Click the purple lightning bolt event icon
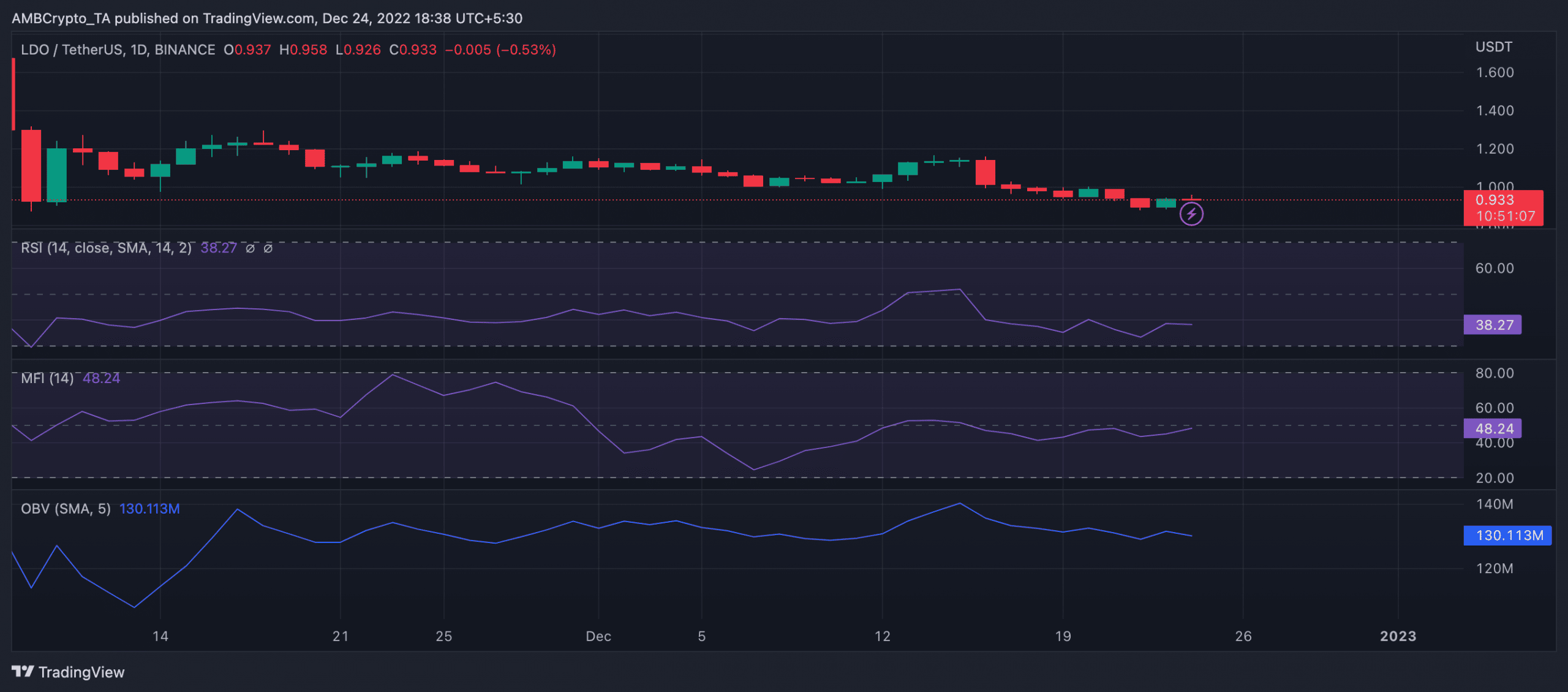Screen dimensions: 1568x692 (x=1191, y=214)
